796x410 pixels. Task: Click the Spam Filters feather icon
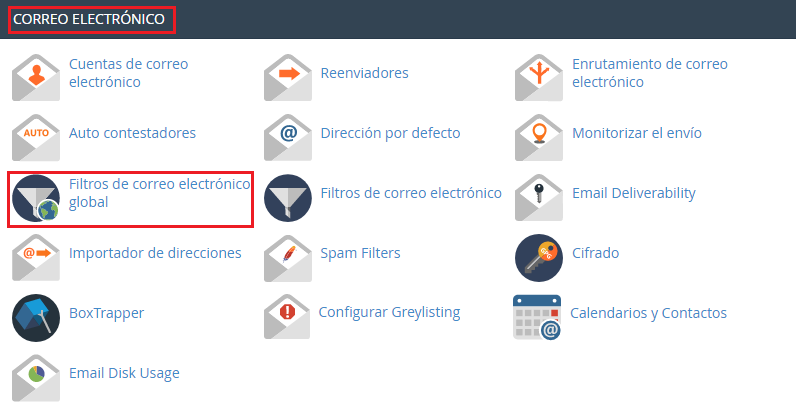click(x=288, y=258)
